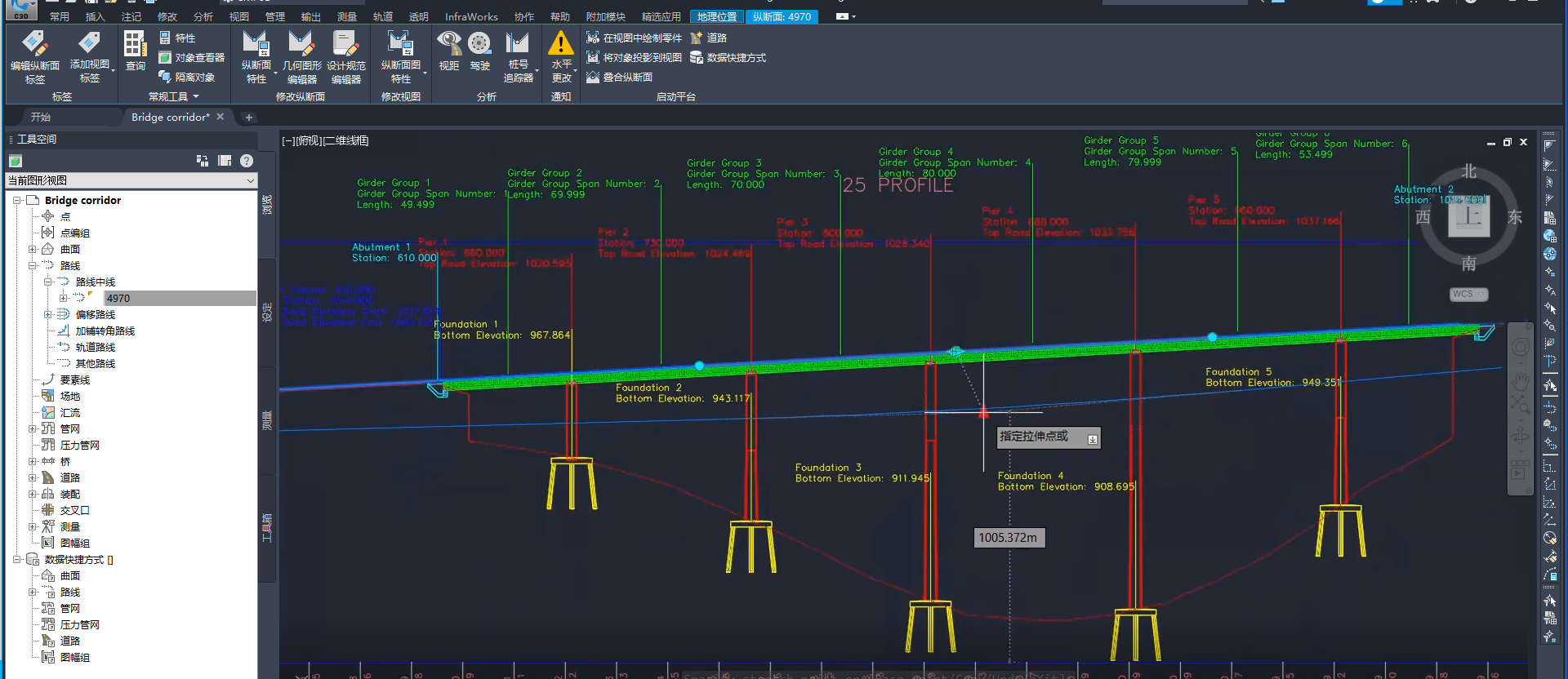Click the Add View Labels icon (添加视图标签)
The image size is (1568, 679).
coord(89,57)
